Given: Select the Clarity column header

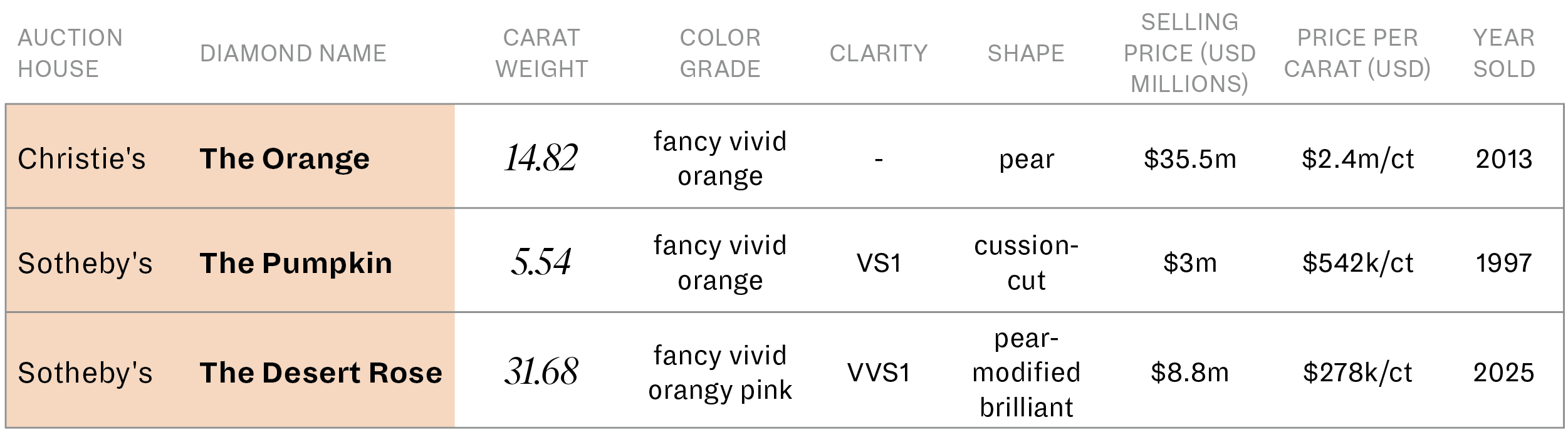Looking at the screenshot, I should pos(879,53).
